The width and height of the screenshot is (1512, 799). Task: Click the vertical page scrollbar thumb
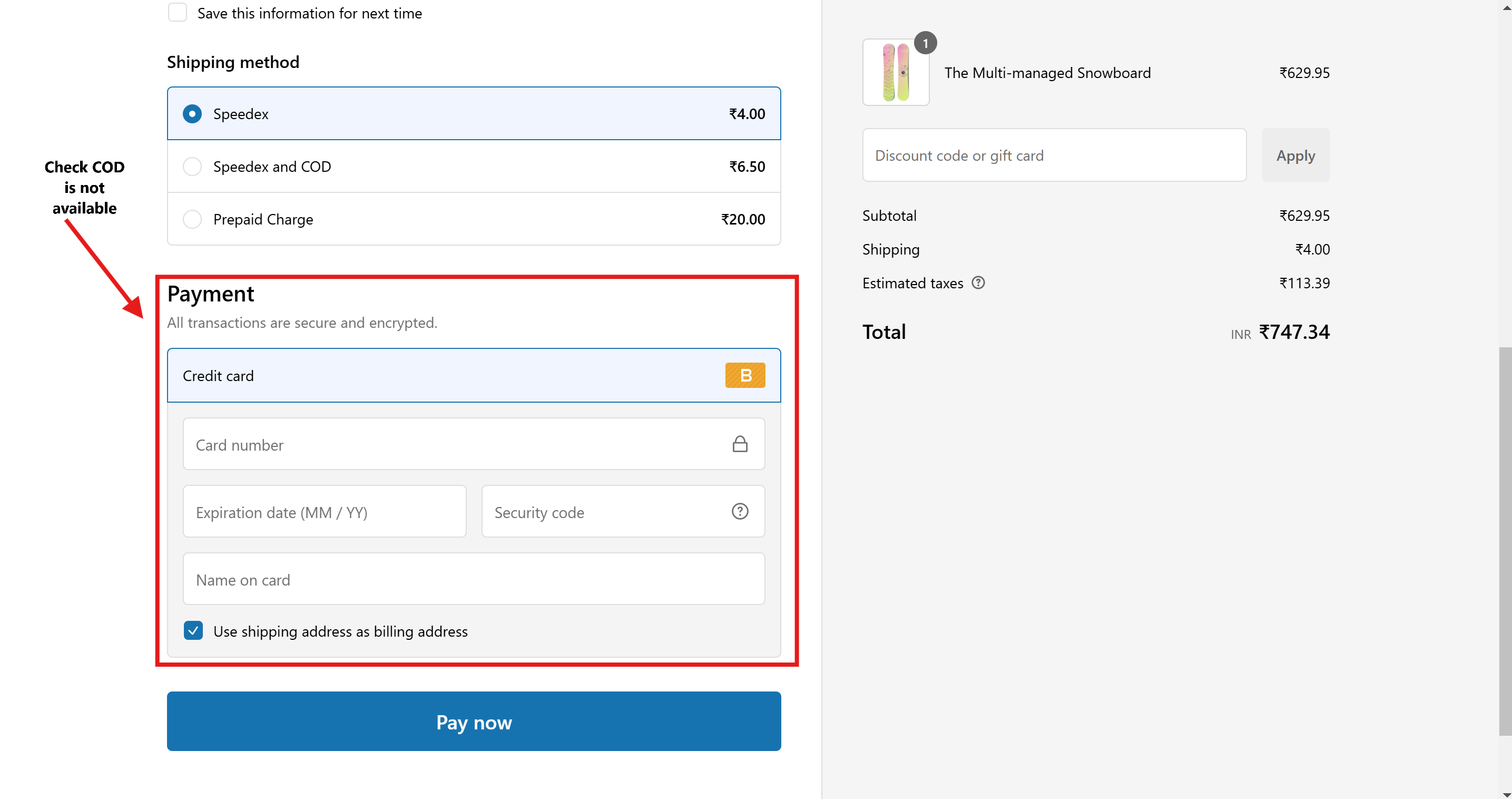1505,540
